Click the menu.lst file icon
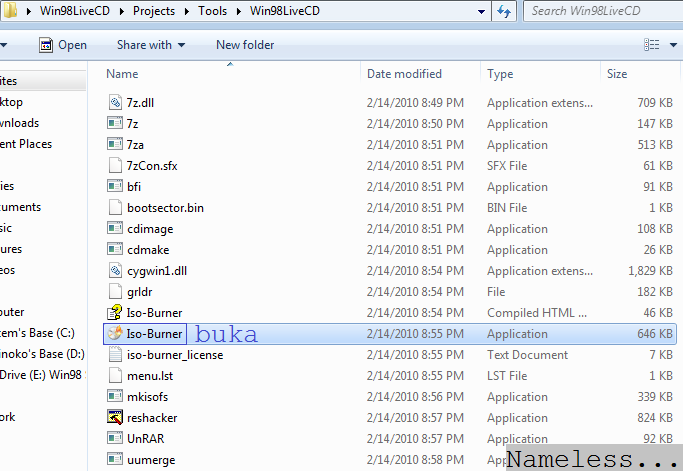This screenshot has width=683, height=471. tap(115, 376)
